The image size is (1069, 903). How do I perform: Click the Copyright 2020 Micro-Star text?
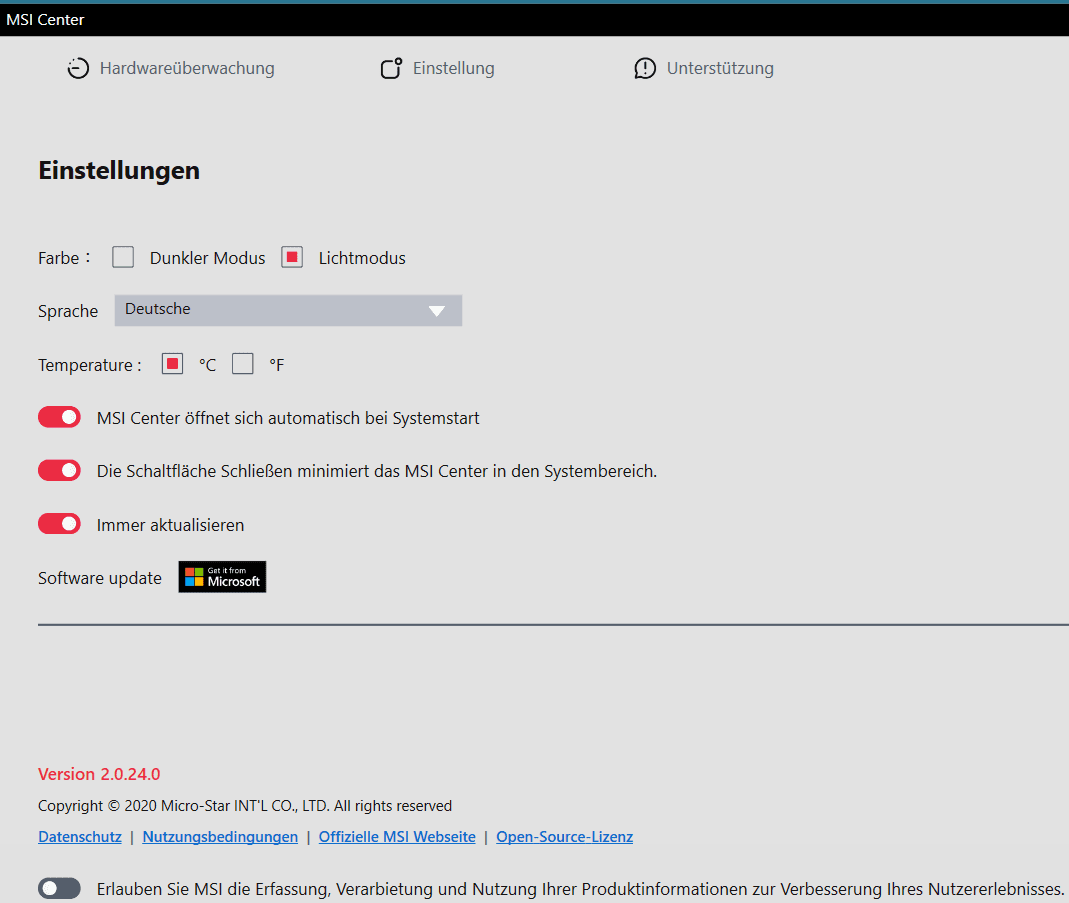click(x=245, y=806)
